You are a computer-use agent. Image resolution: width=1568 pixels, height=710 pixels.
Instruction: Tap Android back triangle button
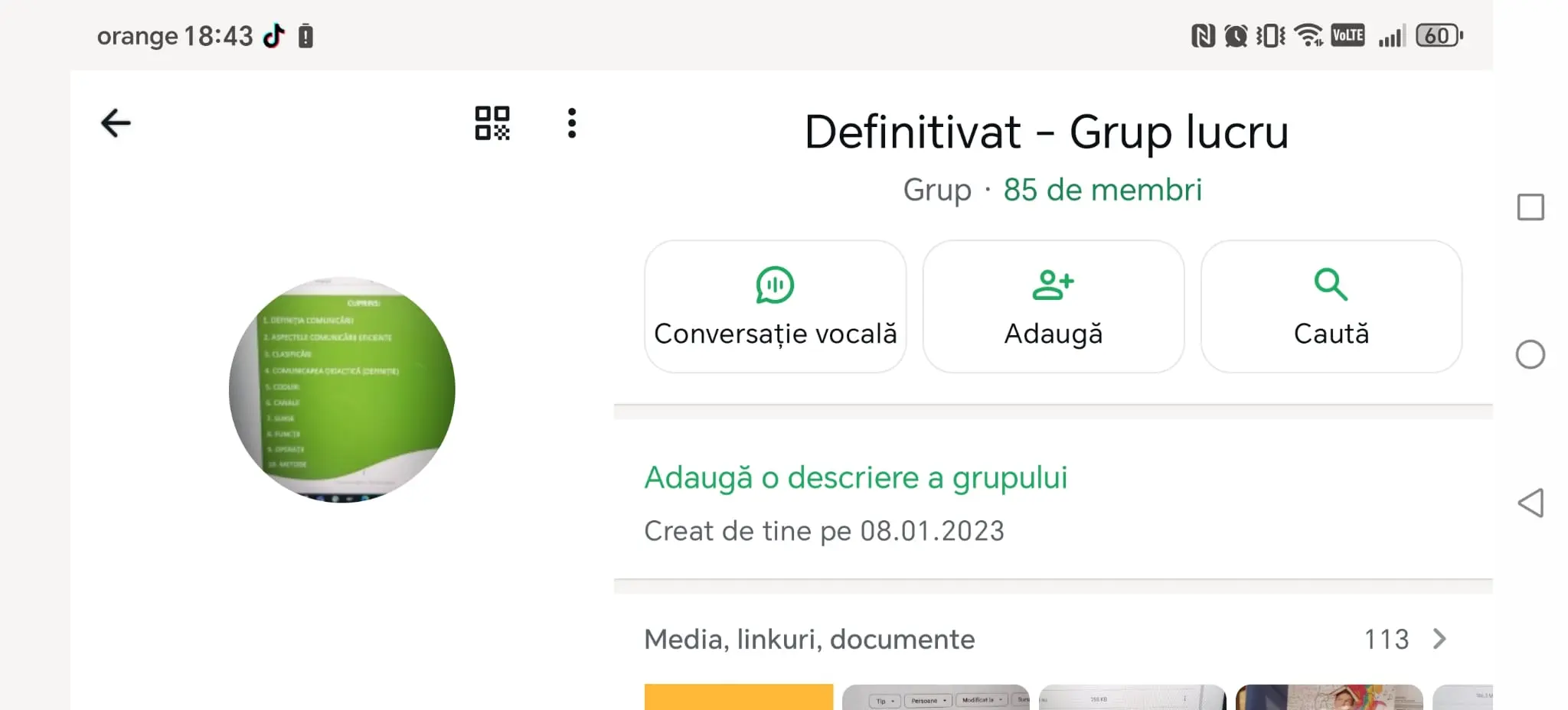tap(1530, 503)
